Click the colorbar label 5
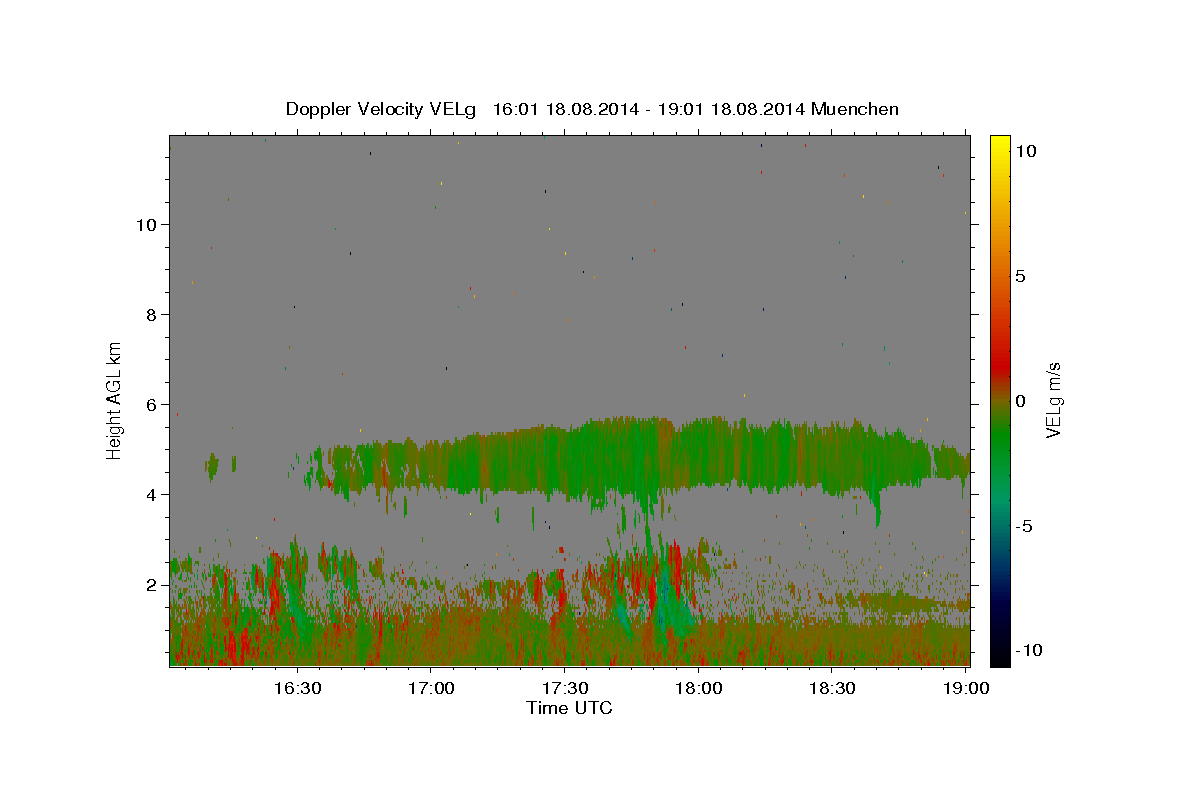Image resolution: width=1200 pixels, height=800 pixels. coord(1020,276)
